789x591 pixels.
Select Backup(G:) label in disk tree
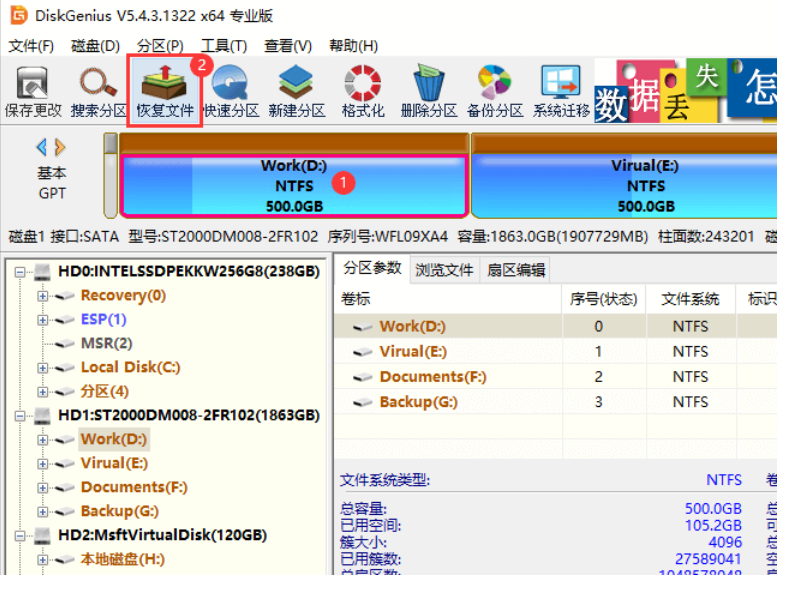[x=120, y=512]
